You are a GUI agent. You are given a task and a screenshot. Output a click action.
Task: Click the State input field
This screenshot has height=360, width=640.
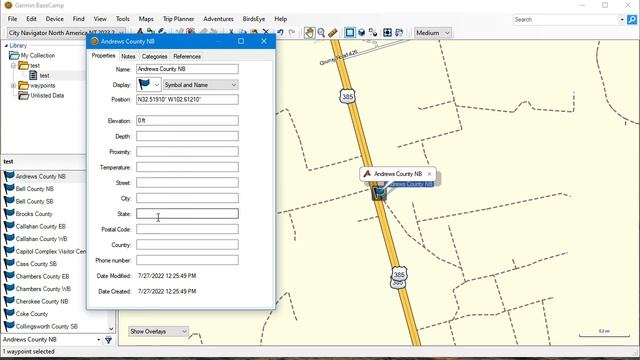coord(187,213)
